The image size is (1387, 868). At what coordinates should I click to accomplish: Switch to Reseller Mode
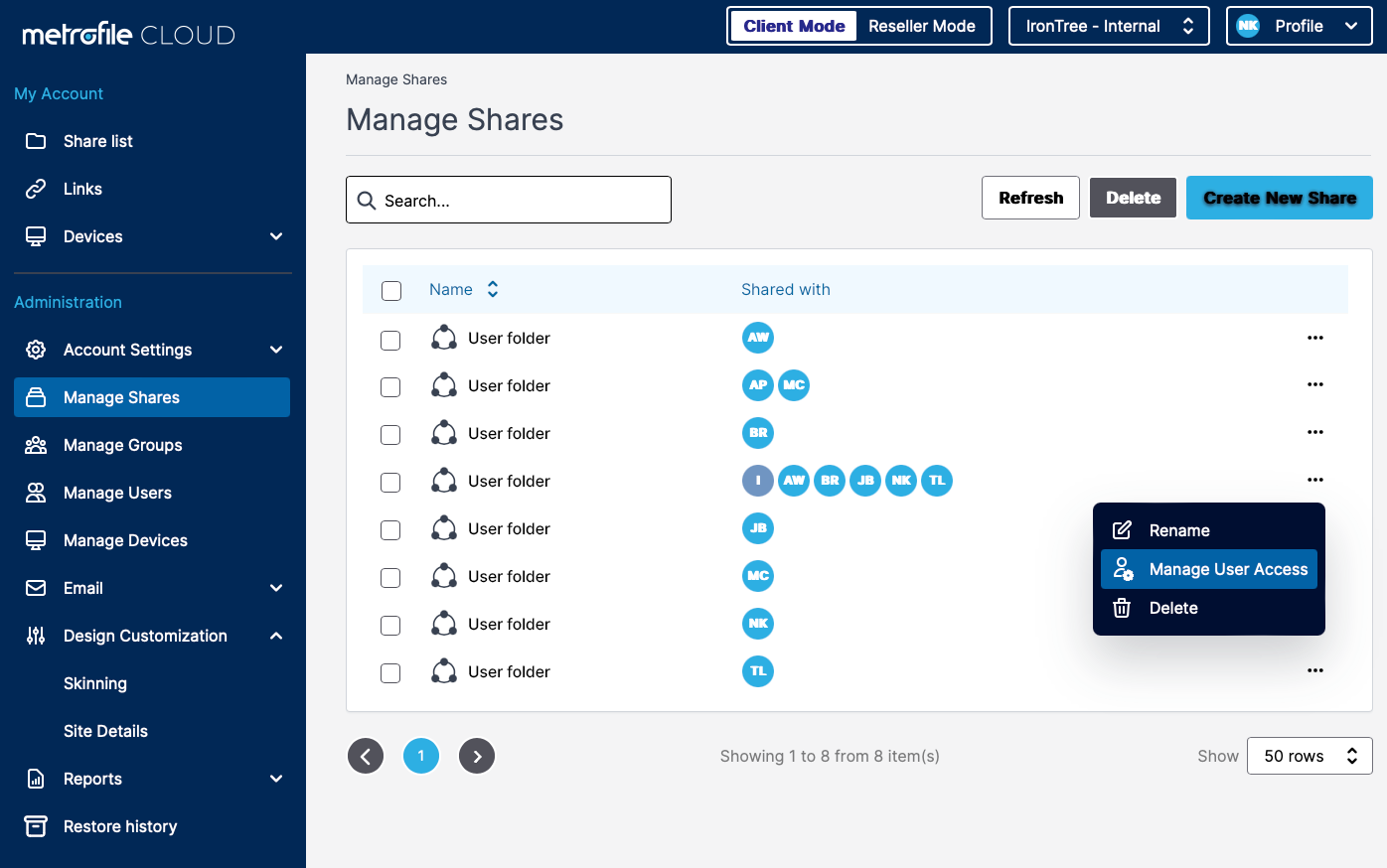tap(920, 26)
